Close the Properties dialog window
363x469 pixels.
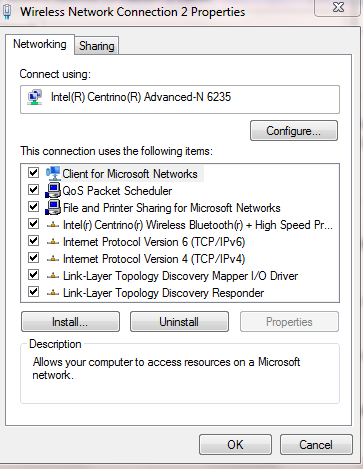338,7
